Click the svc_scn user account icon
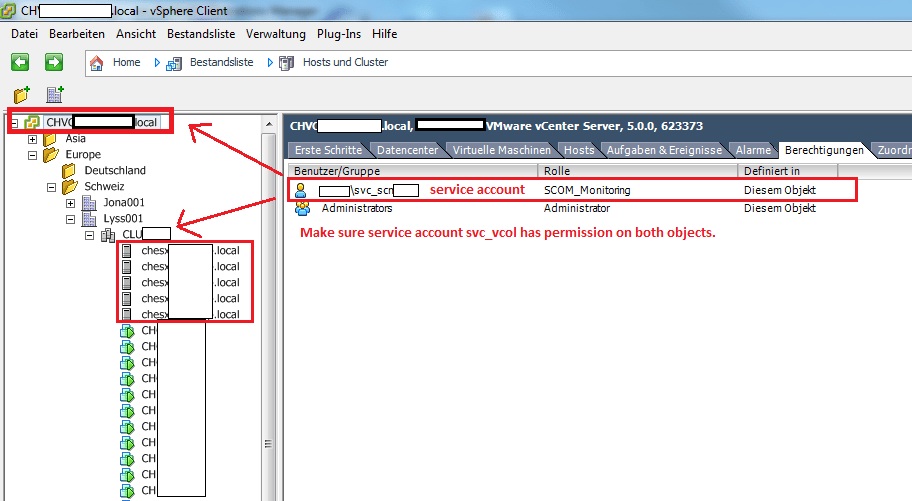 pos(301,190)
